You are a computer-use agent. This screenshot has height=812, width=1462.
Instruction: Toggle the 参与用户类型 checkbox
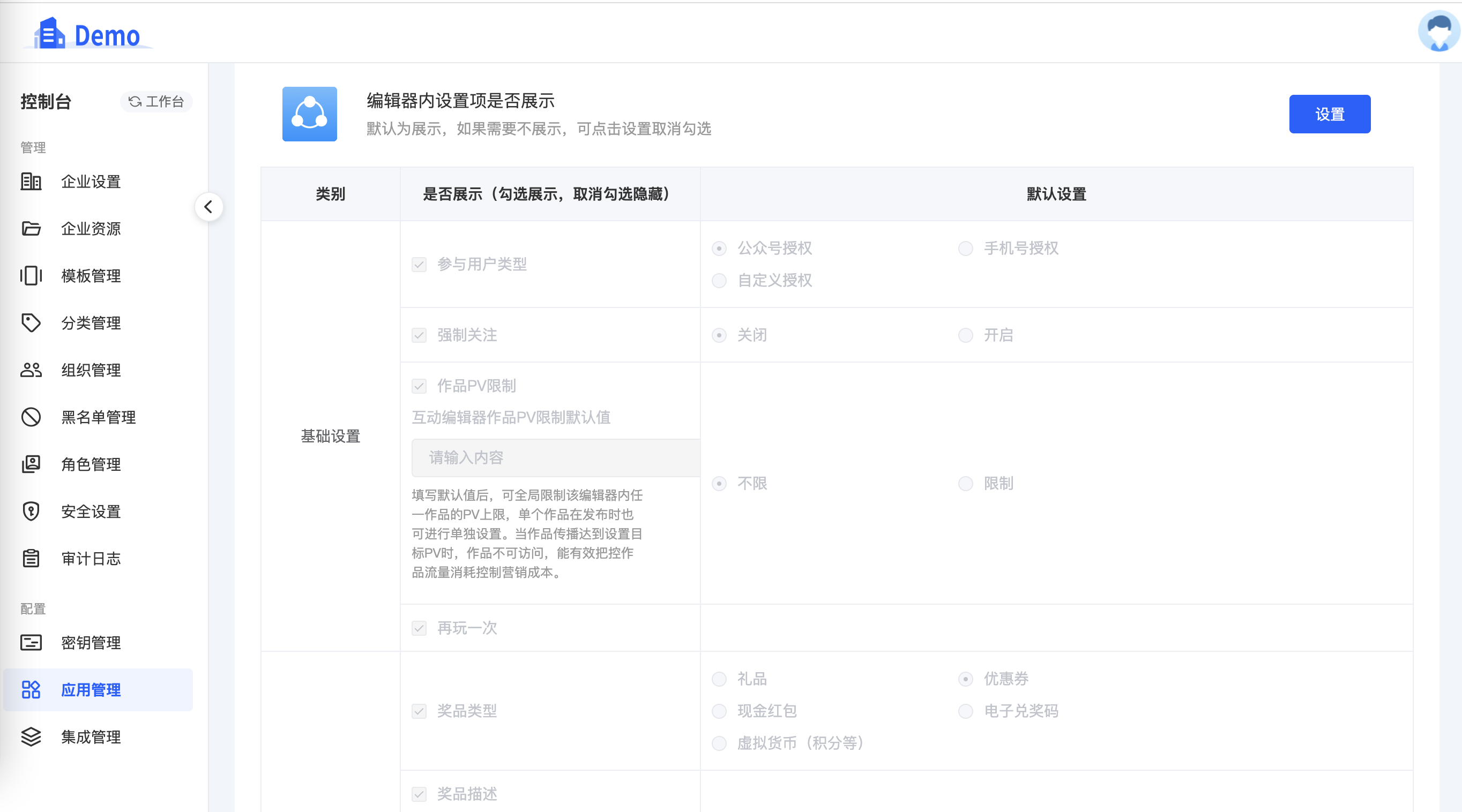419,264
